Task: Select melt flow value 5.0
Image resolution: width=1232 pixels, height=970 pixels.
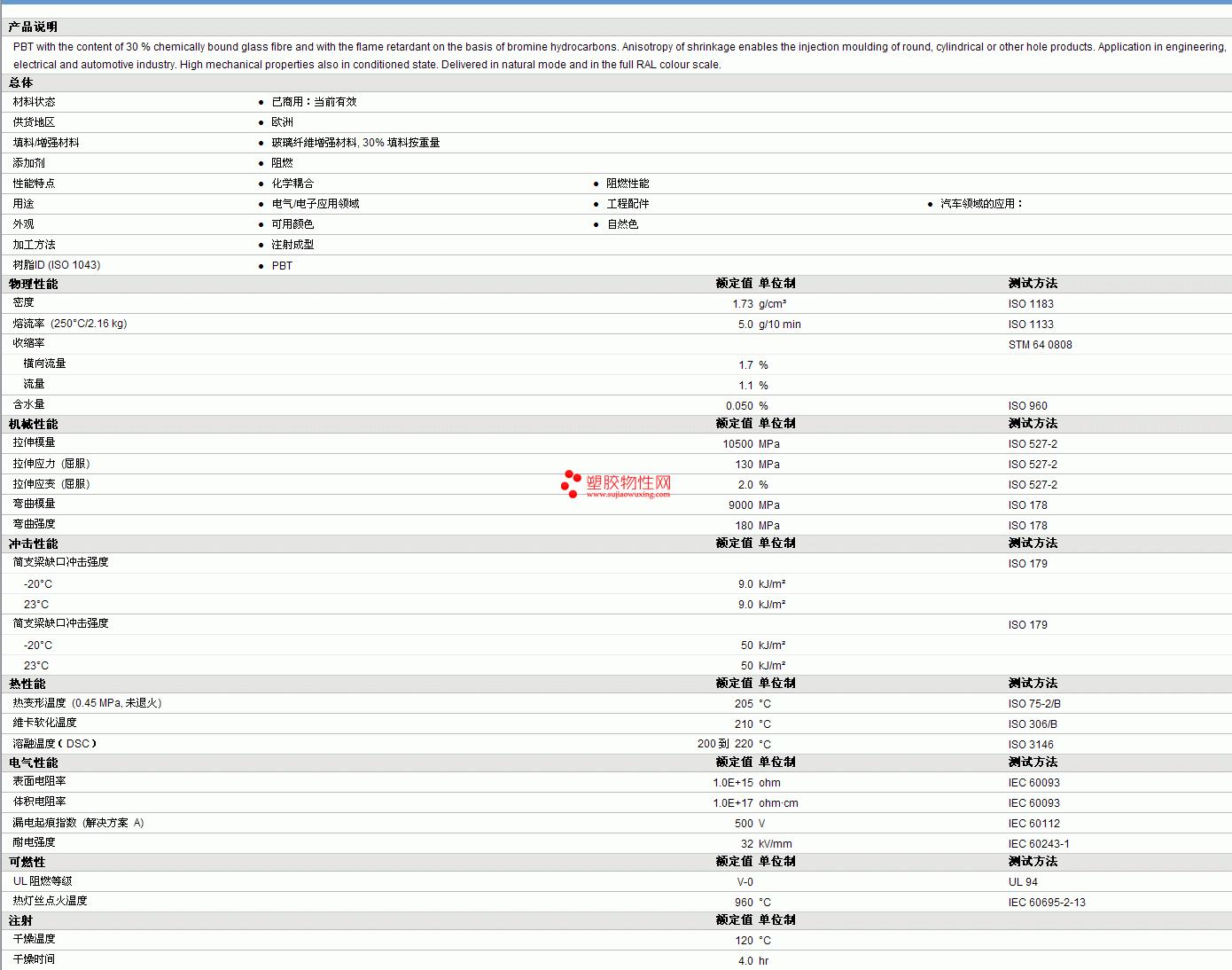Action: (x=745, y=325)
